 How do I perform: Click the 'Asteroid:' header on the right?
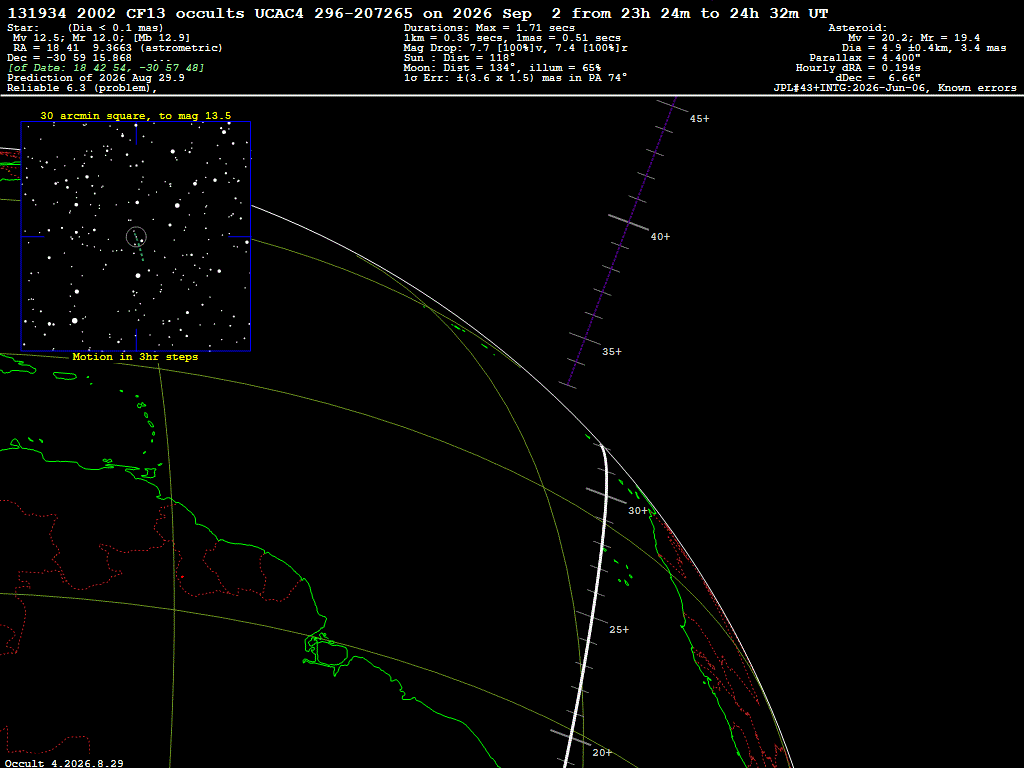(x=857, y=28)
